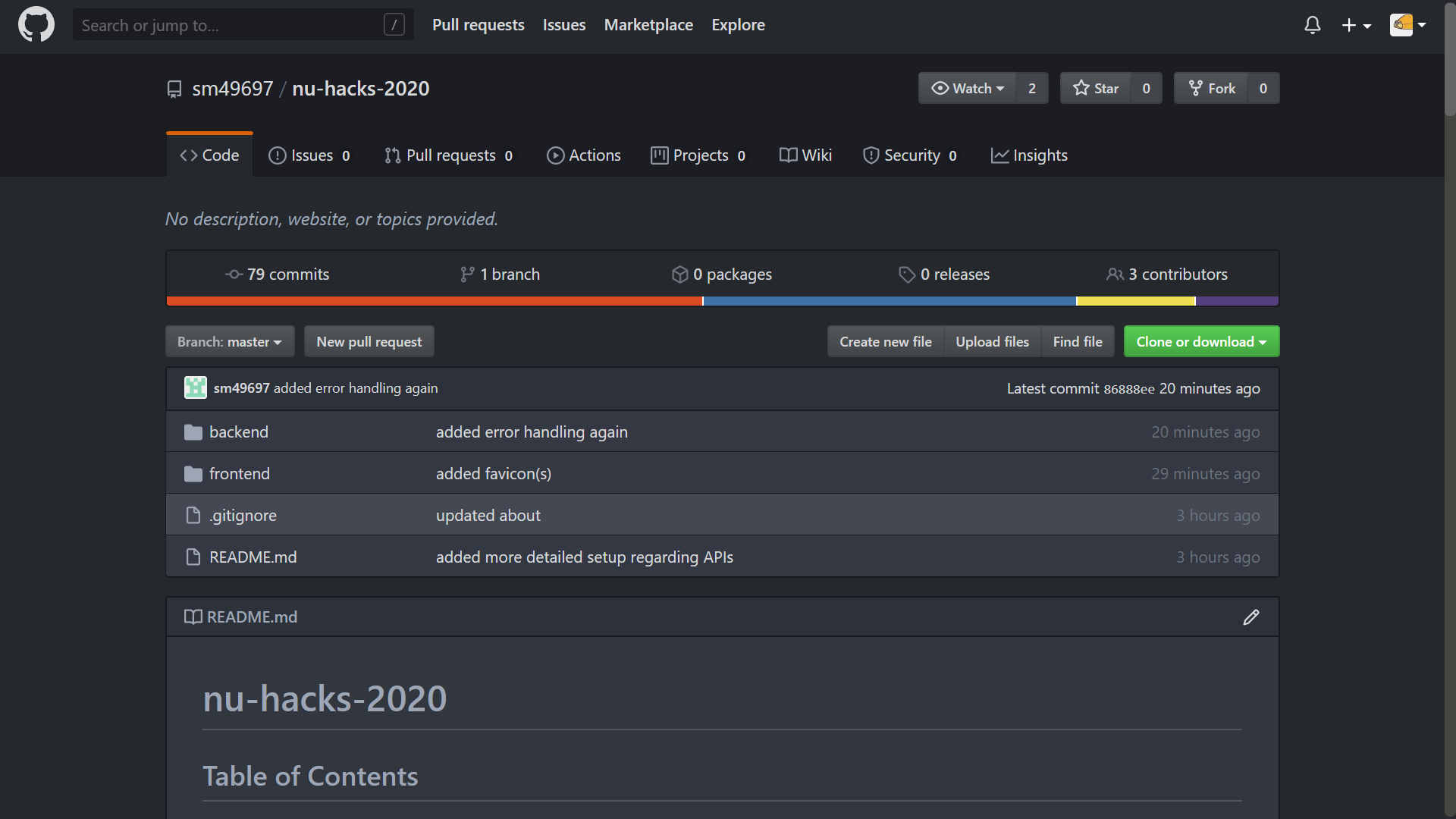Click the red language bar segment
The height and width of the screenshot is (819, 1456).
point(434,302)
